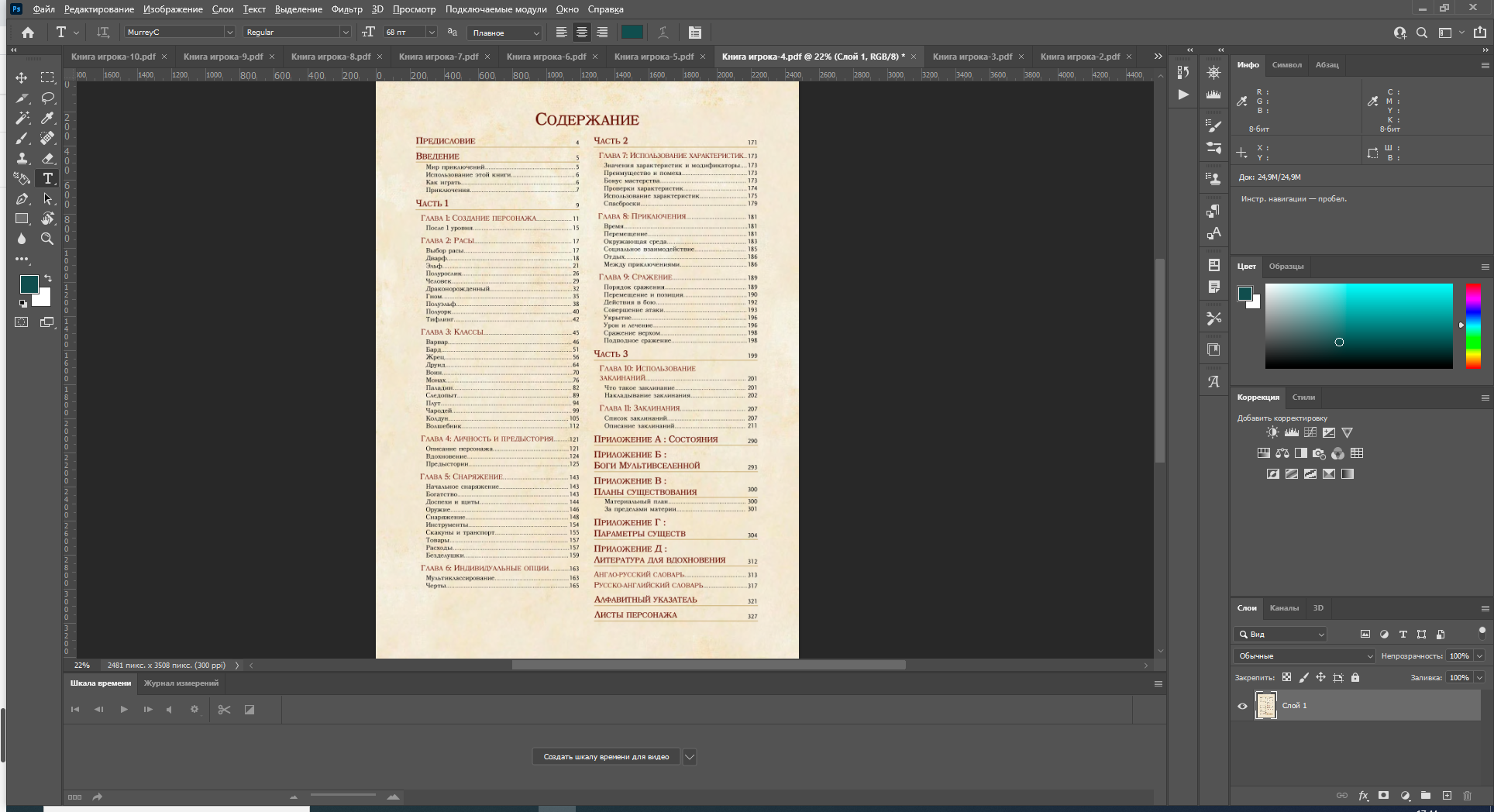
Task: Toggle Quick Mask mode
Action: pos(22,322)
